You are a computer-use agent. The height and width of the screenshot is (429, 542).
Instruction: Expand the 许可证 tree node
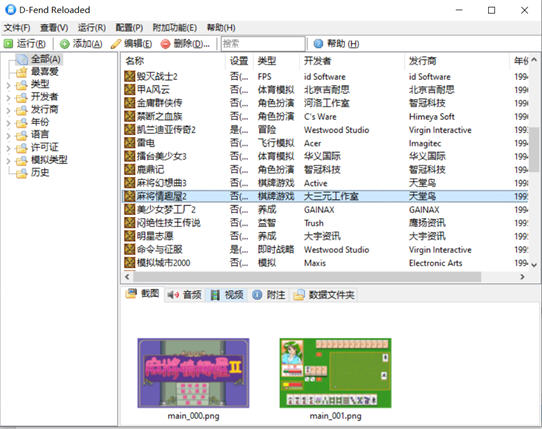point(9,148)
